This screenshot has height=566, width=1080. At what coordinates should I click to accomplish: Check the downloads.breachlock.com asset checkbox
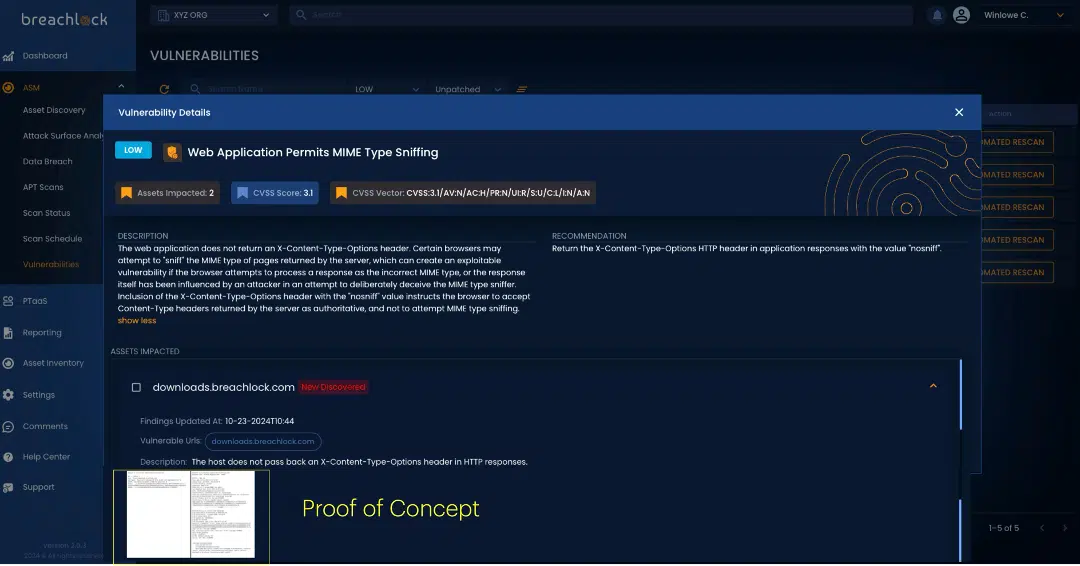click(x=136, y=388)
